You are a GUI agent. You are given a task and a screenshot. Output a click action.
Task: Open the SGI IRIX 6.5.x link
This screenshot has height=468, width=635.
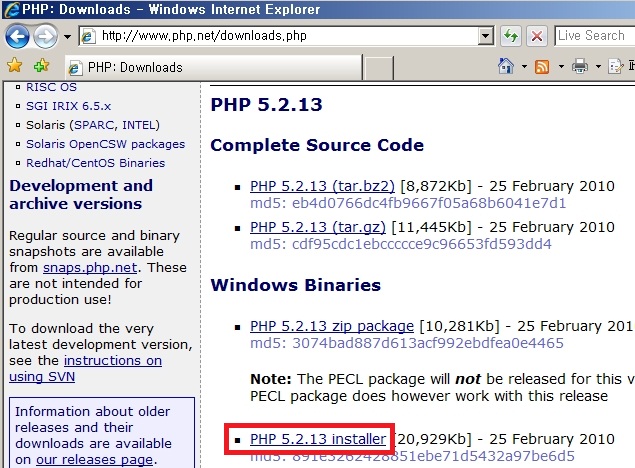tap(68, 106)
